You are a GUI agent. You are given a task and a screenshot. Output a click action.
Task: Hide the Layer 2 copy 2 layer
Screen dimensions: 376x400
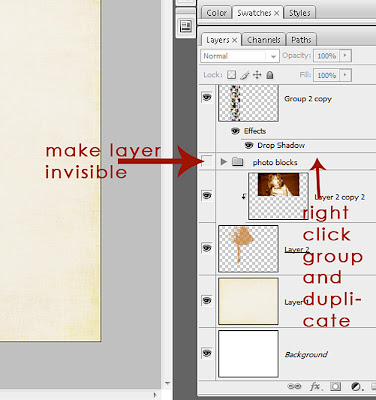(x=207, y=196)
